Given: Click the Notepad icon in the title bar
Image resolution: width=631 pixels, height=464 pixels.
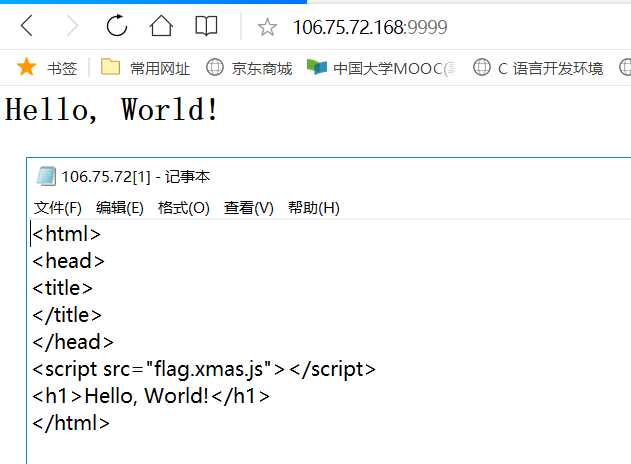Looking at the screenshot, I should (x=46, y=176).
